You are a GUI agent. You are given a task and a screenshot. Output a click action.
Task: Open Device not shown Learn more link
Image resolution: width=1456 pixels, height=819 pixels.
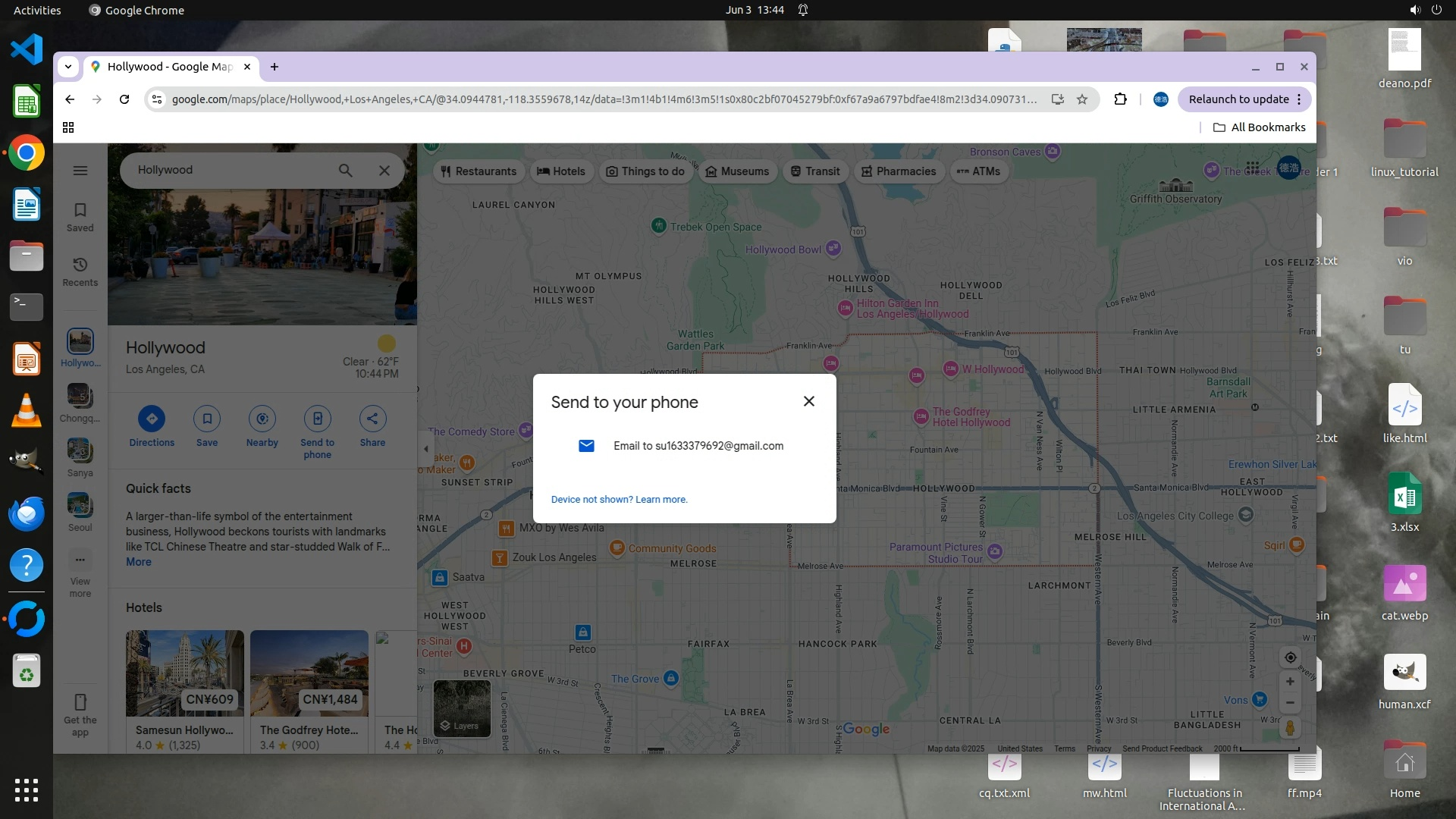coord(619,500)
